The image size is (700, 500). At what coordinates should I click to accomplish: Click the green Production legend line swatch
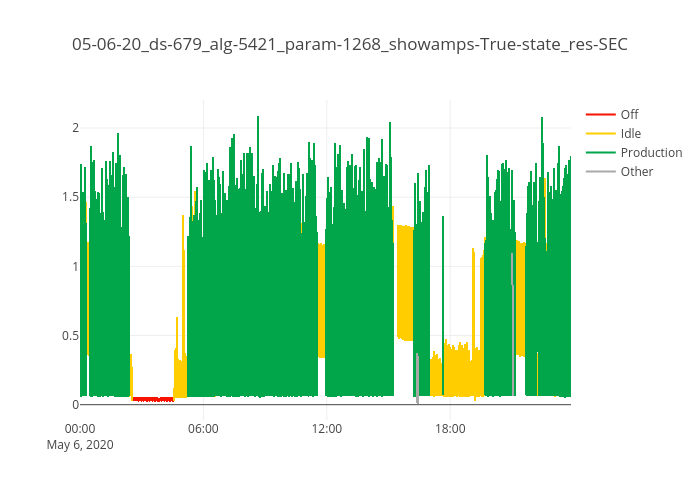[x=600, y=152]
